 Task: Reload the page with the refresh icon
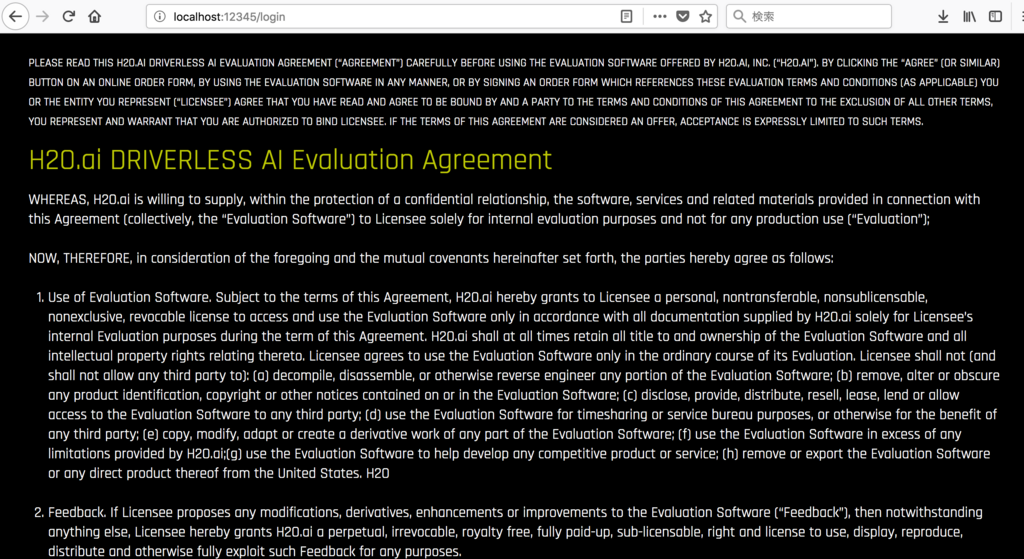69,17
